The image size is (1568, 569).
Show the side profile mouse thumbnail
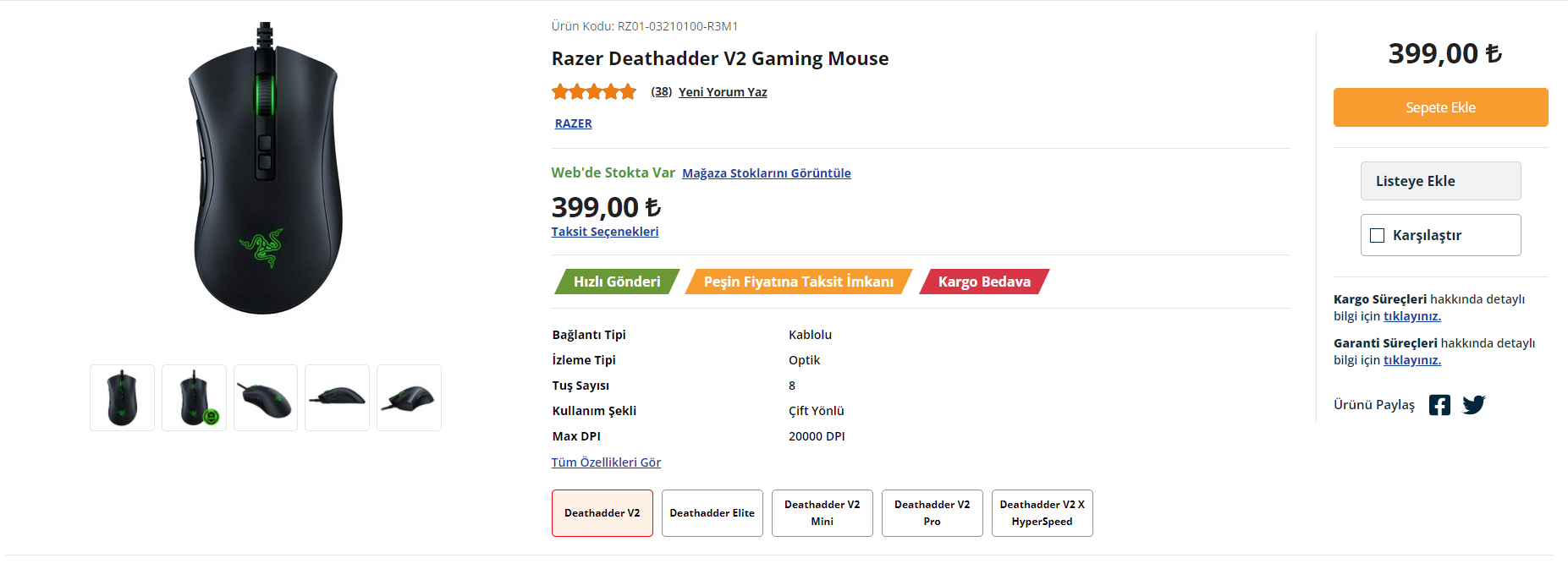tap(338, 397)
